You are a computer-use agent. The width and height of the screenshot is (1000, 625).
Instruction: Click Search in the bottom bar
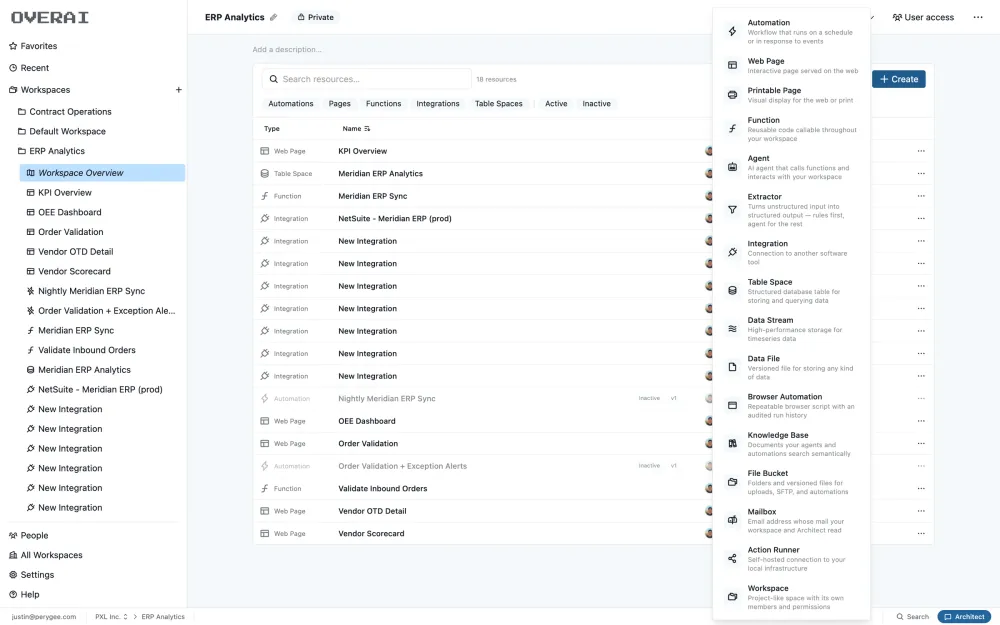[x=913, y=617]
